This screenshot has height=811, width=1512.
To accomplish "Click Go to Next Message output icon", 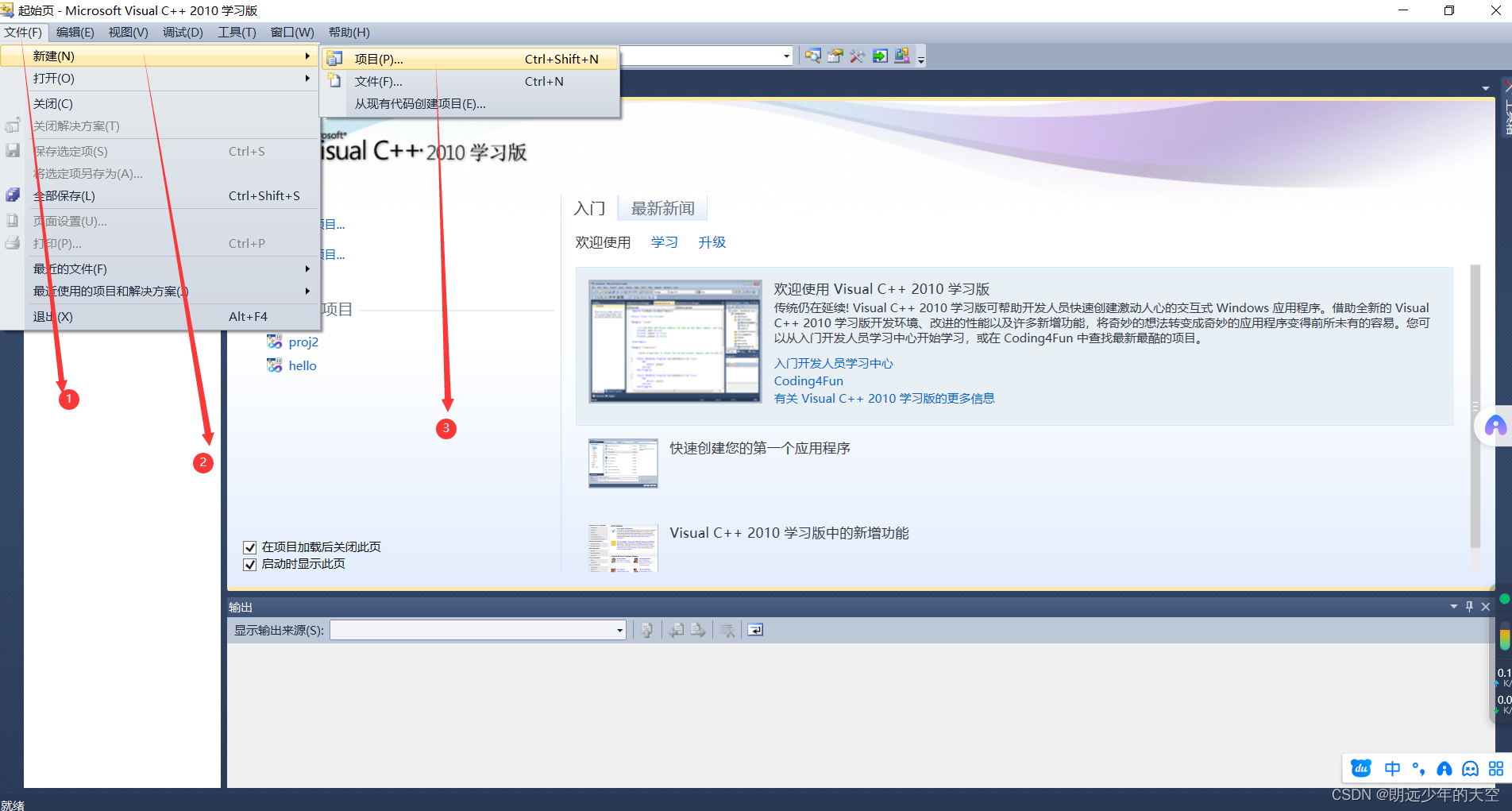I will point(698,630).
